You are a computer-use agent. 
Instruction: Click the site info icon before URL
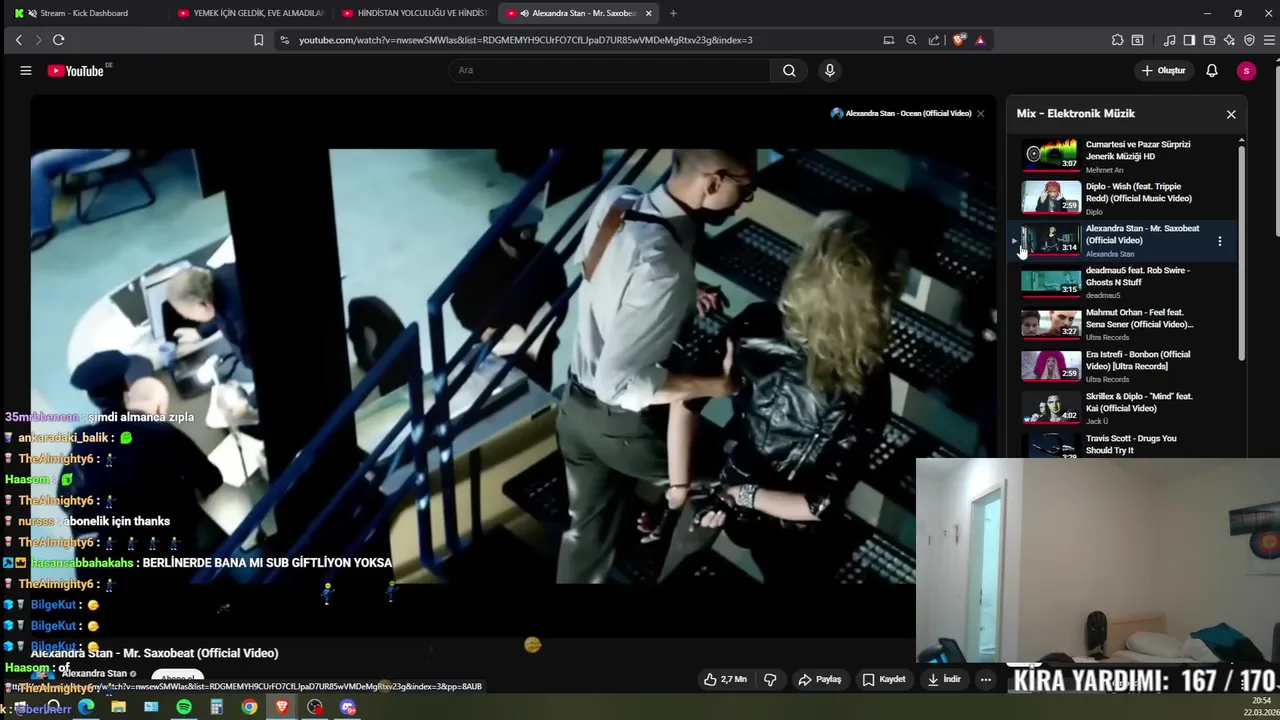[284, 40]
